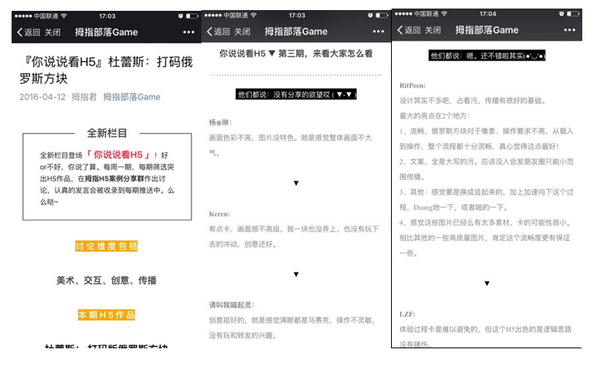Image resolution: width=600 pixels, height=366 pixels.
Task: Click the battery icon on the left screen
Action: click(x=192, y=16)
